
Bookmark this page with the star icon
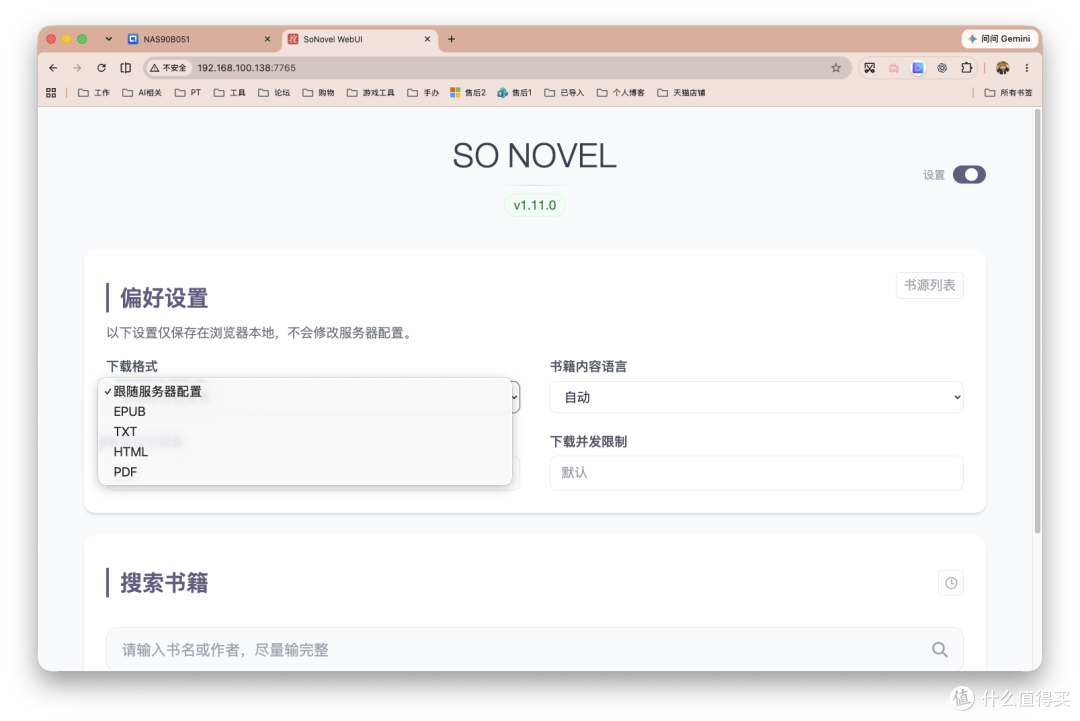(x=835, y=67)
